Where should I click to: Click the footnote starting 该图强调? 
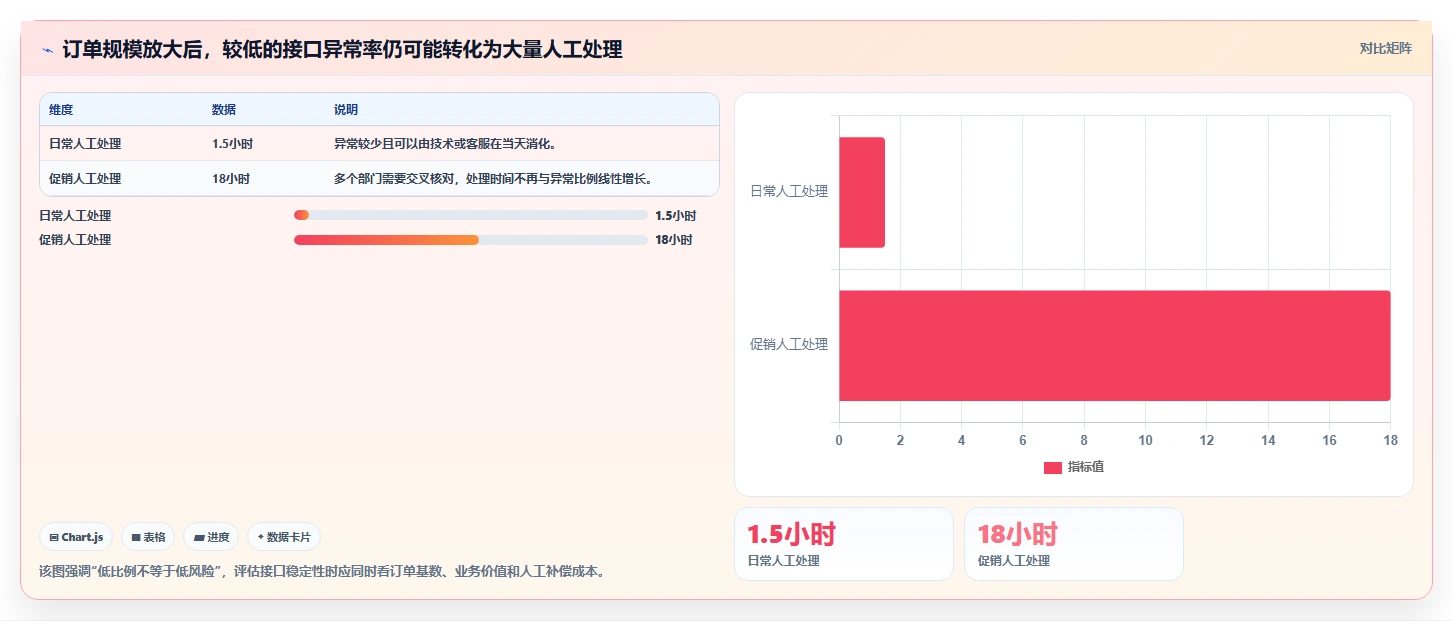322,572
